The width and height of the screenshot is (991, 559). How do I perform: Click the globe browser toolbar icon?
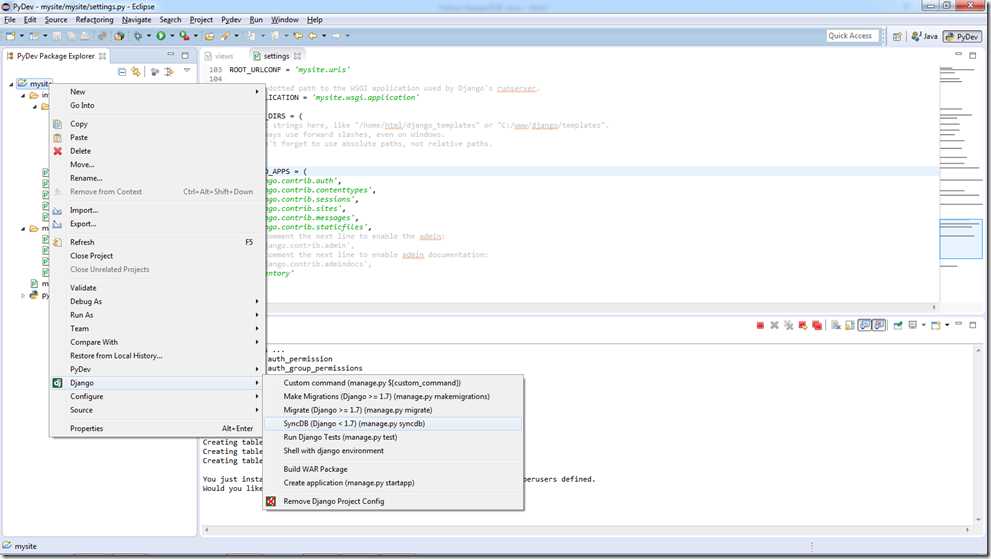tap(119, 36)
